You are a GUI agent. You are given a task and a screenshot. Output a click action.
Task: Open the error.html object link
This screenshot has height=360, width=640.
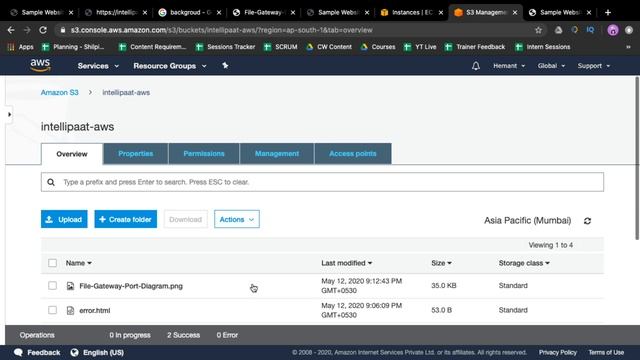pyautogui.click(x=95, y=311)
